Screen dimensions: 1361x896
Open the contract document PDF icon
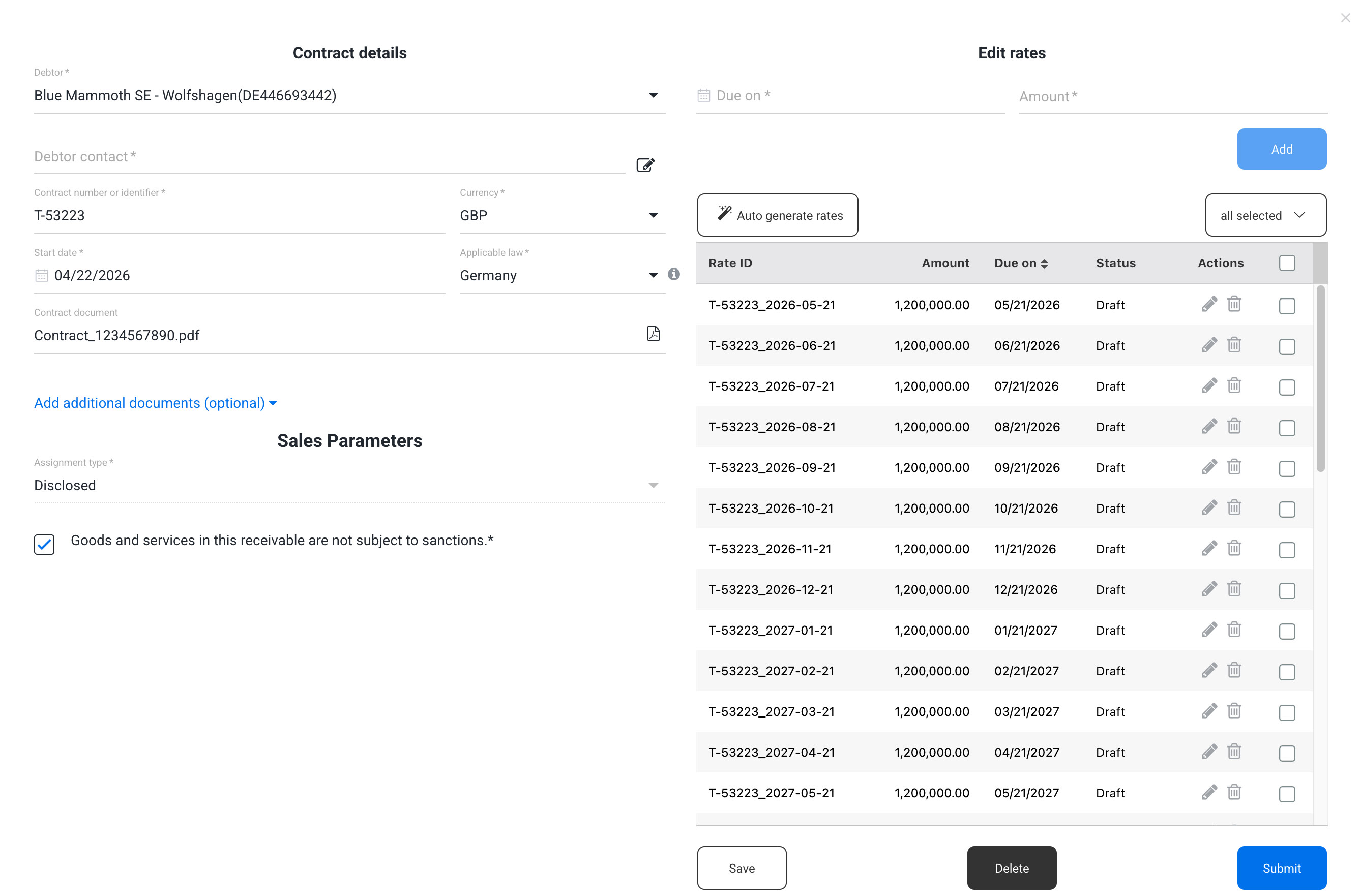tap(653, 334)
